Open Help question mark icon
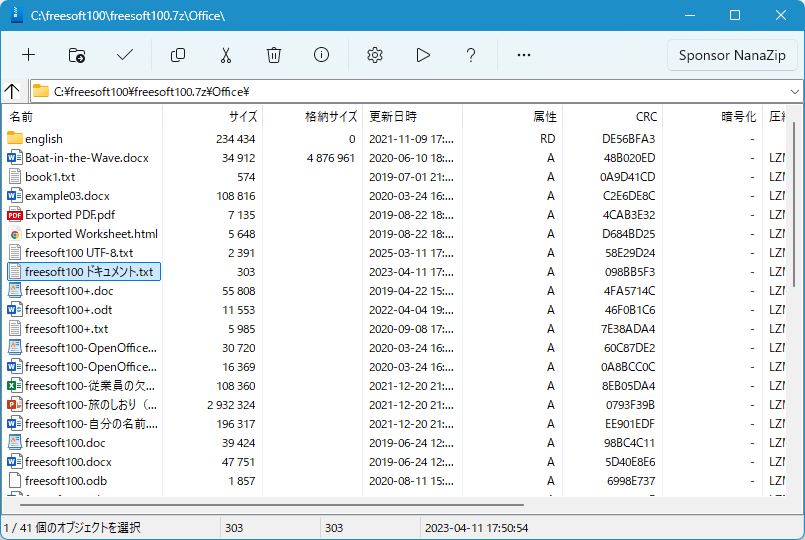Viewport: 805px width, 540px height. [x=471, y=55]
